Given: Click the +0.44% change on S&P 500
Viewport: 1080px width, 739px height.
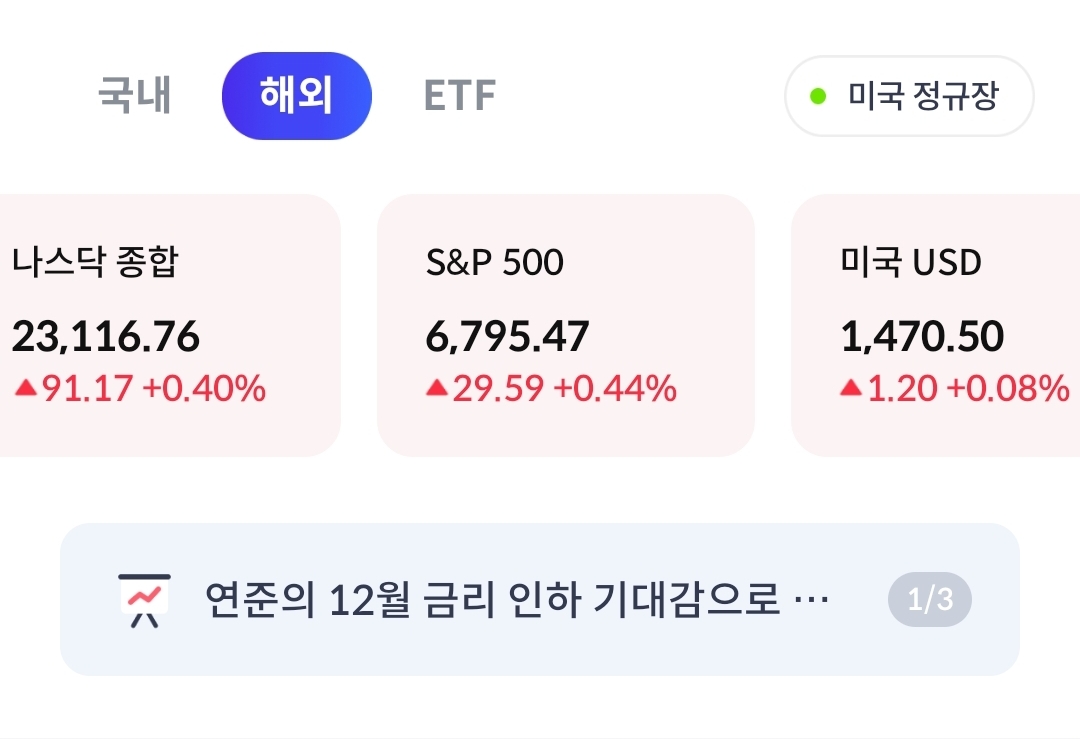Looking at the screenshot, I should coord(615,388).
